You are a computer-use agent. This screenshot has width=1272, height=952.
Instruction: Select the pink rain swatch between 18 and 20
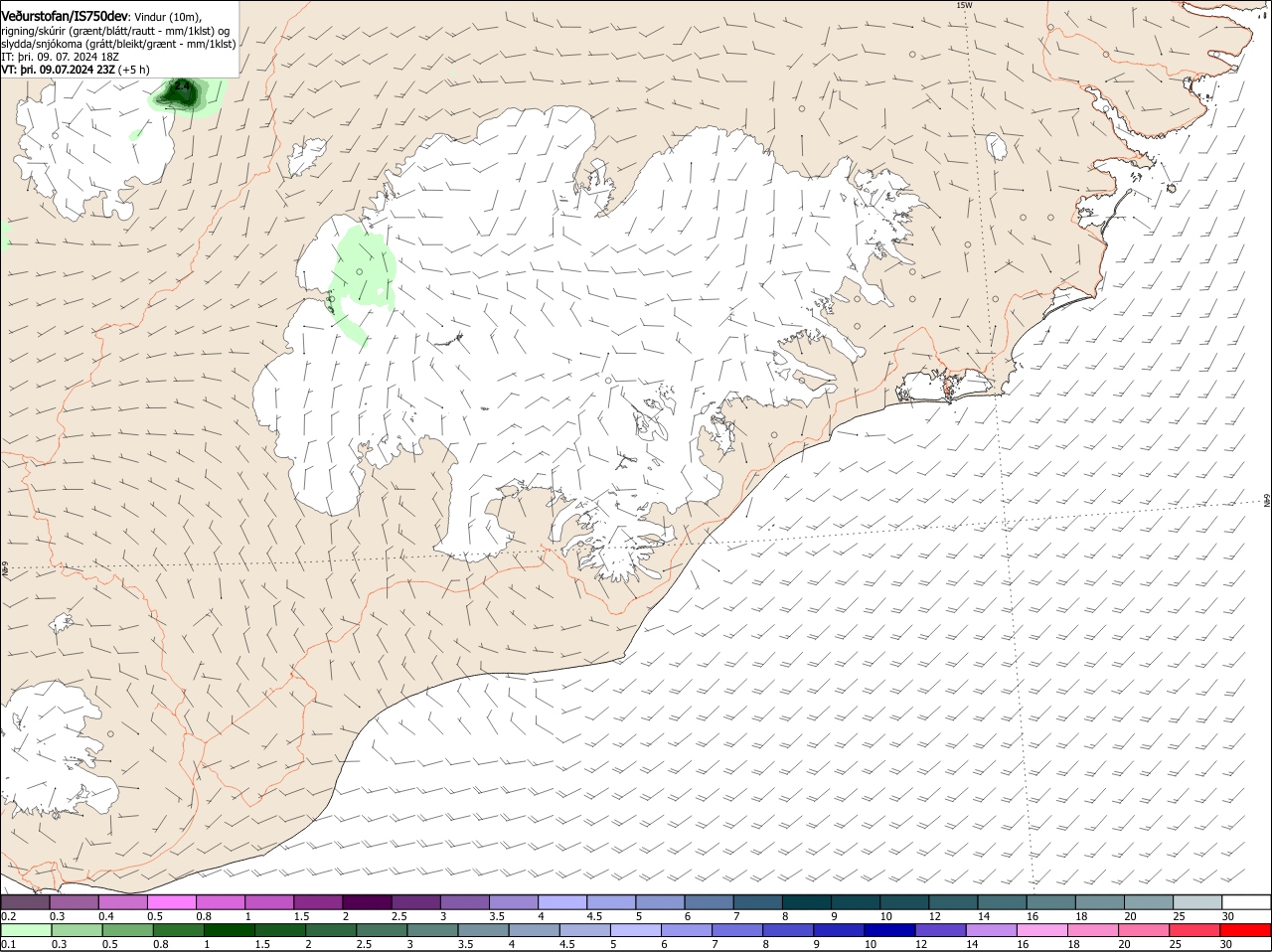coord(1093,930)
